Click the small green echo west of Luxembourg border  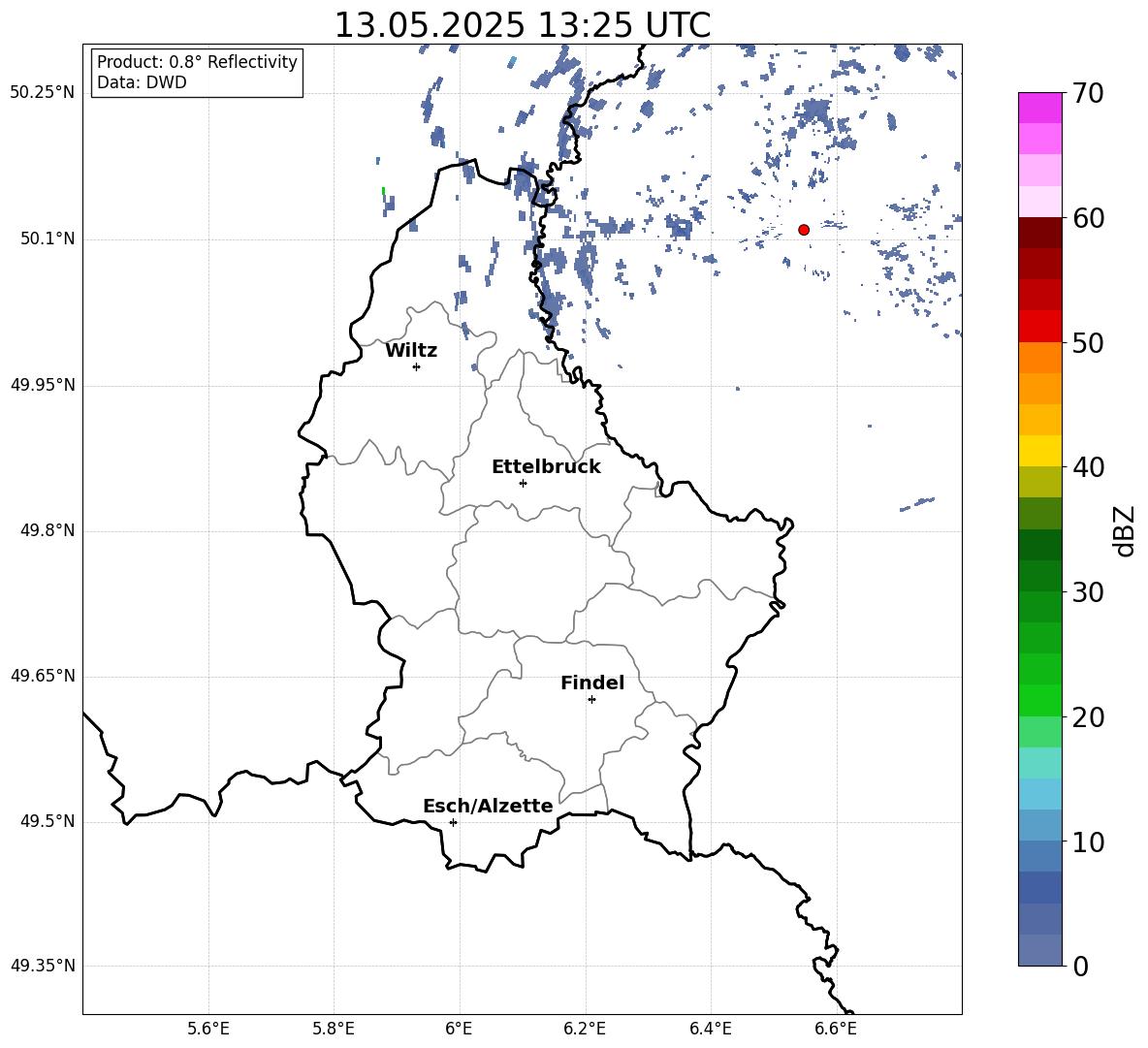point(383,192)
